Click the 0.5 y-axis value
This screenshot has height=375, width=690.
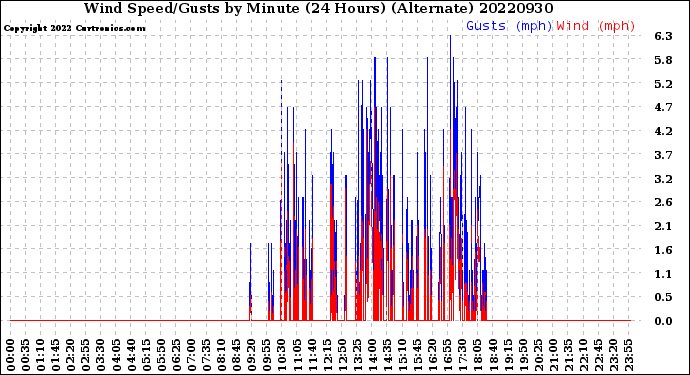pyautogui.click(x=663, y=297)
